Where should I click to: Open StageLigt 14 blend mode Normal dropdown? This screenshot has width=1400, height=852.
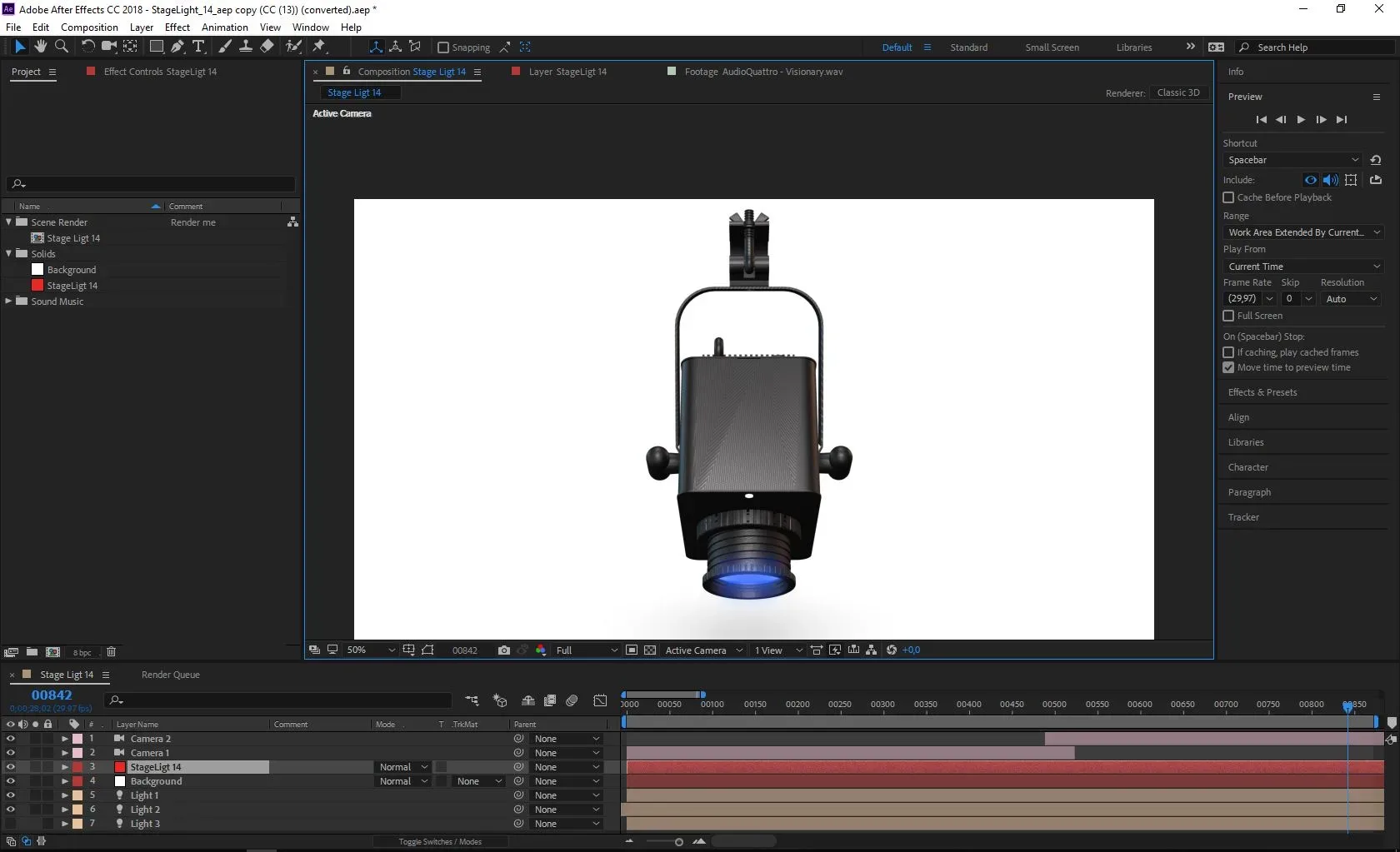[x=402, y=767]
